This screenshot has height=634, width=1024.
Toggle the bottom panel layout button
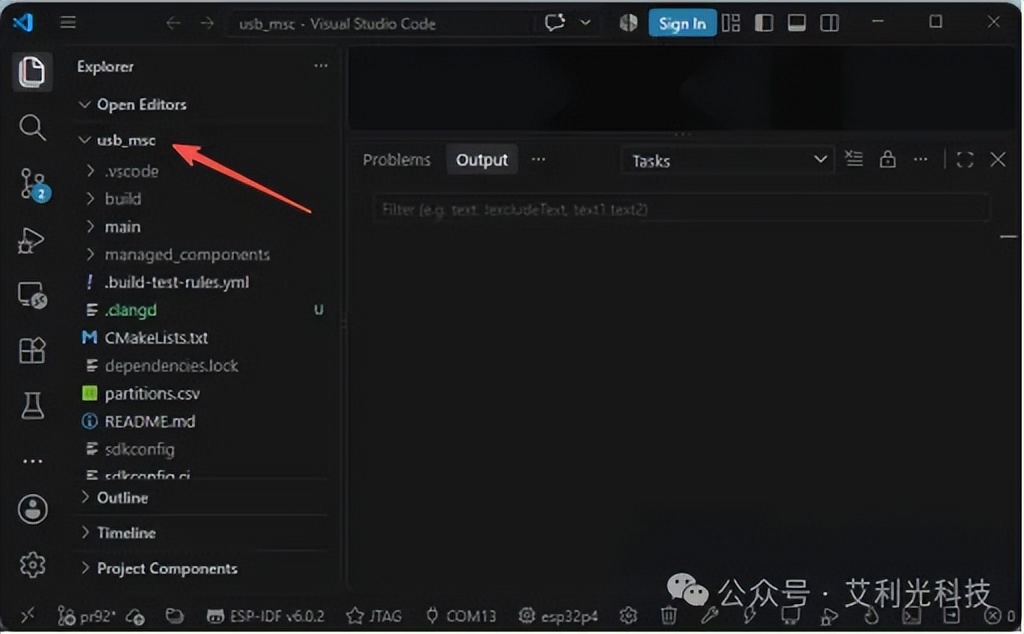796,24
